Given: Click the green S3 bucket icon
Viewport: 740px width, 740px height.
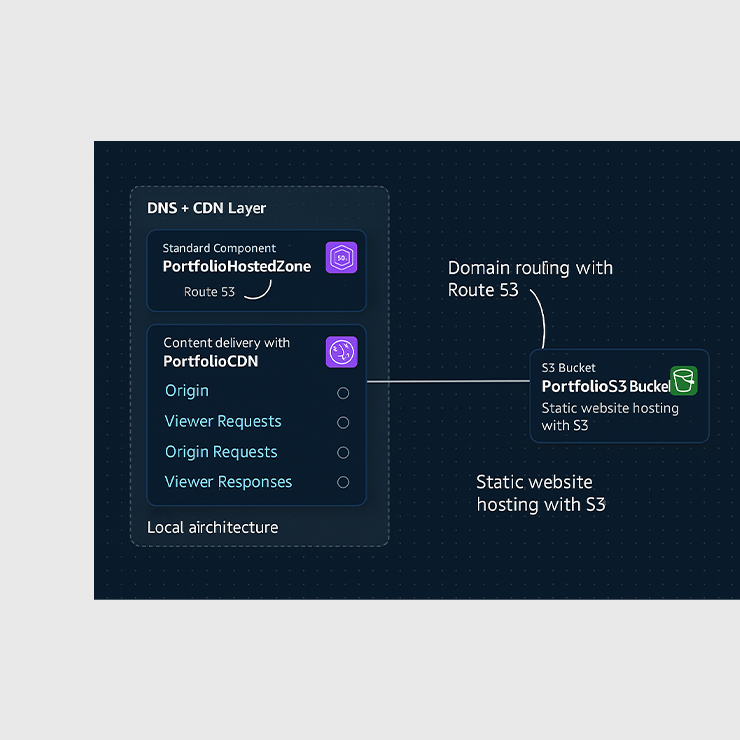Looking at the screenshot, I should point(684,380).
